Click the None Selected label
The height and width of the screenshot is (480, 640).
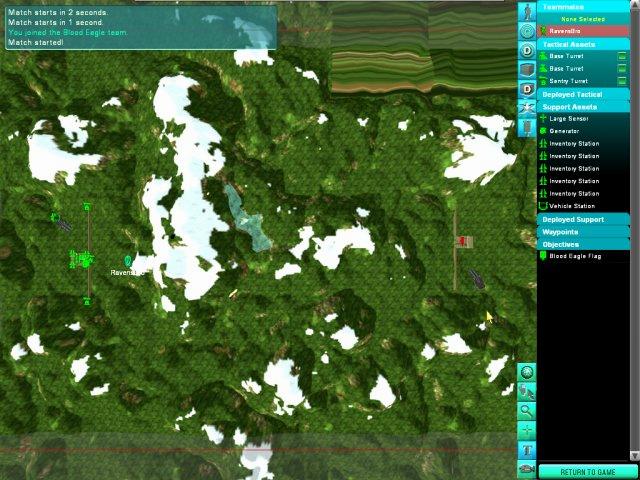click(583, 19)
